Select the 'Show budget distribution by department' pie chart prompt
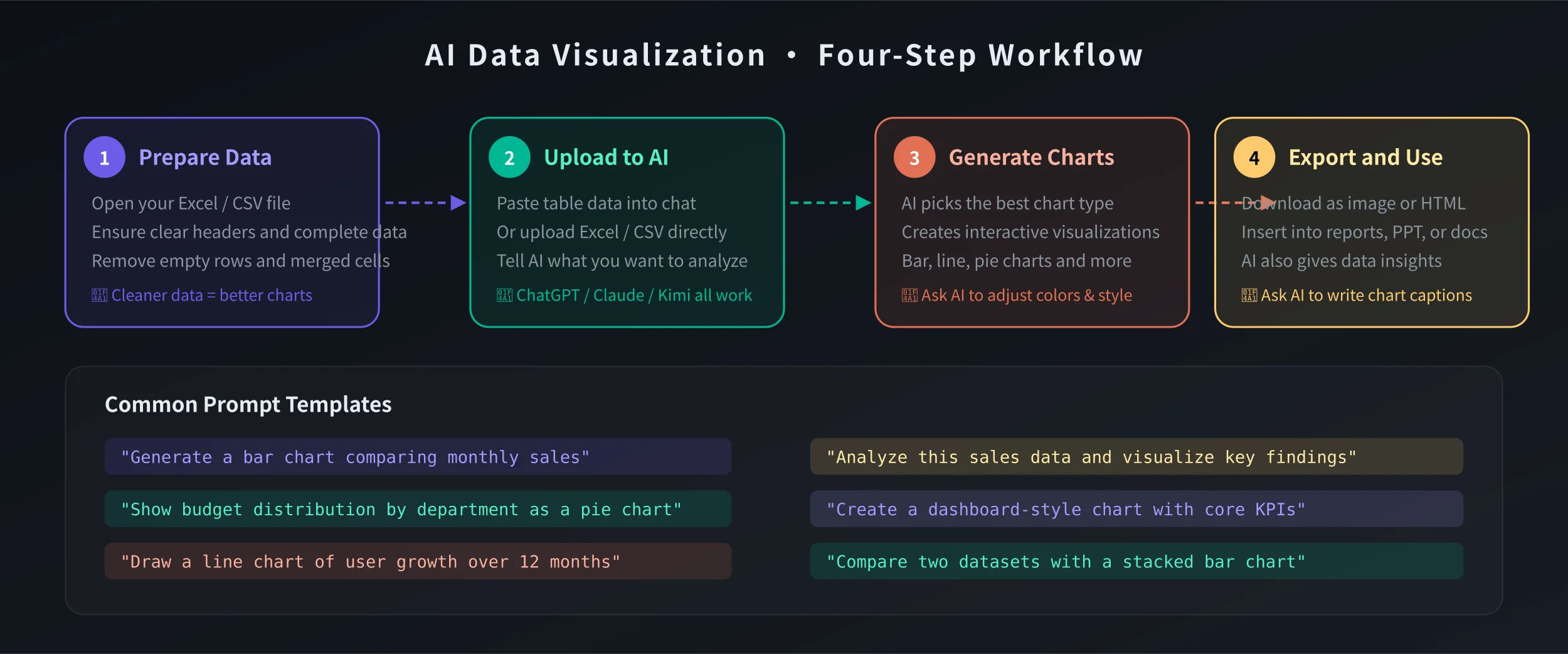The width and height of the screenshot is (1568, 654). coord(418,509)
